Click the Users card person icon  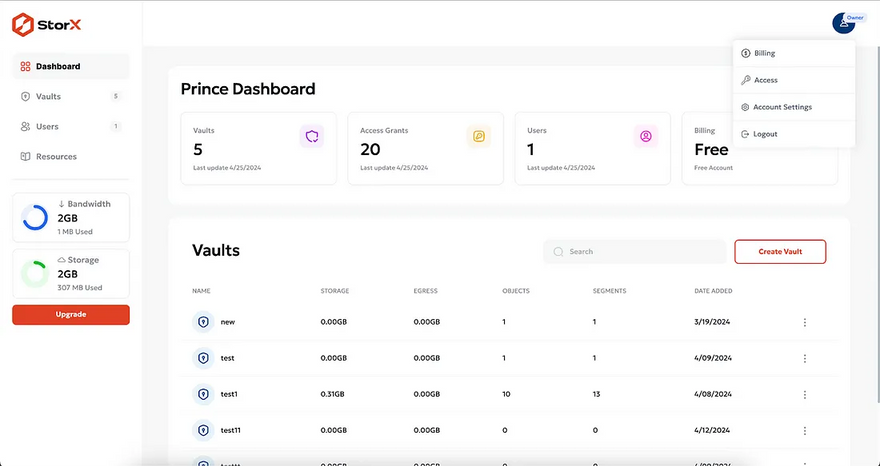pos(646,136)
